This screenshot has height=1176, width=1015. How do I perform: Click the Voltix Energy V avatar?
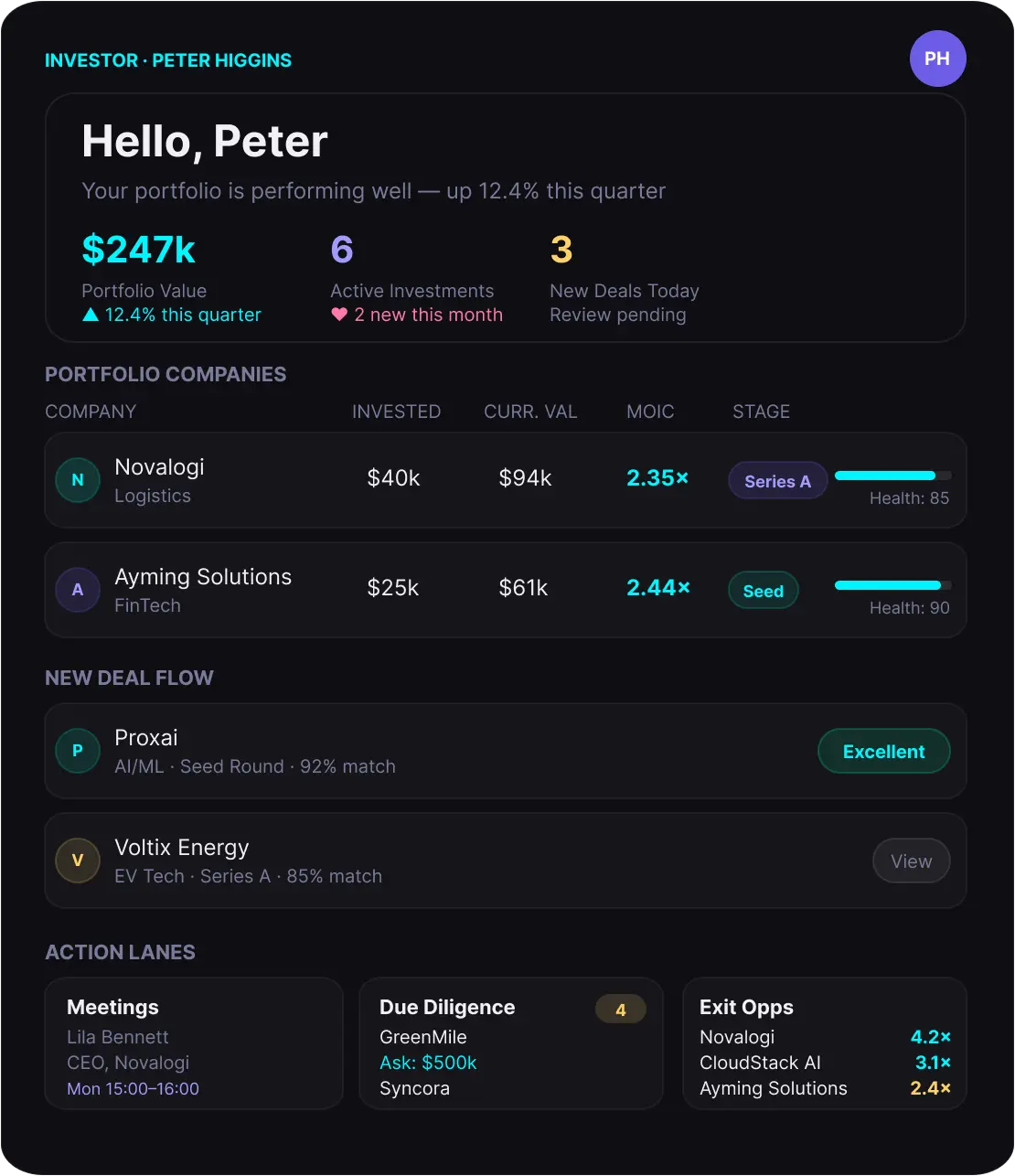[78, 861]
